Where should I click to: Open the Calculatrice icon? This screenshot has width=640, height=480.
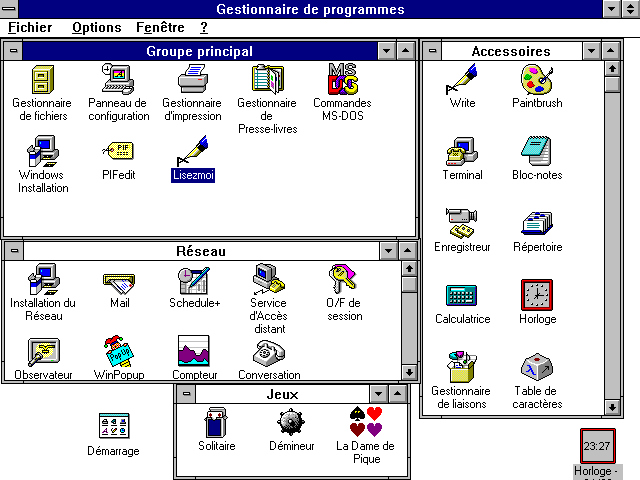462,296
